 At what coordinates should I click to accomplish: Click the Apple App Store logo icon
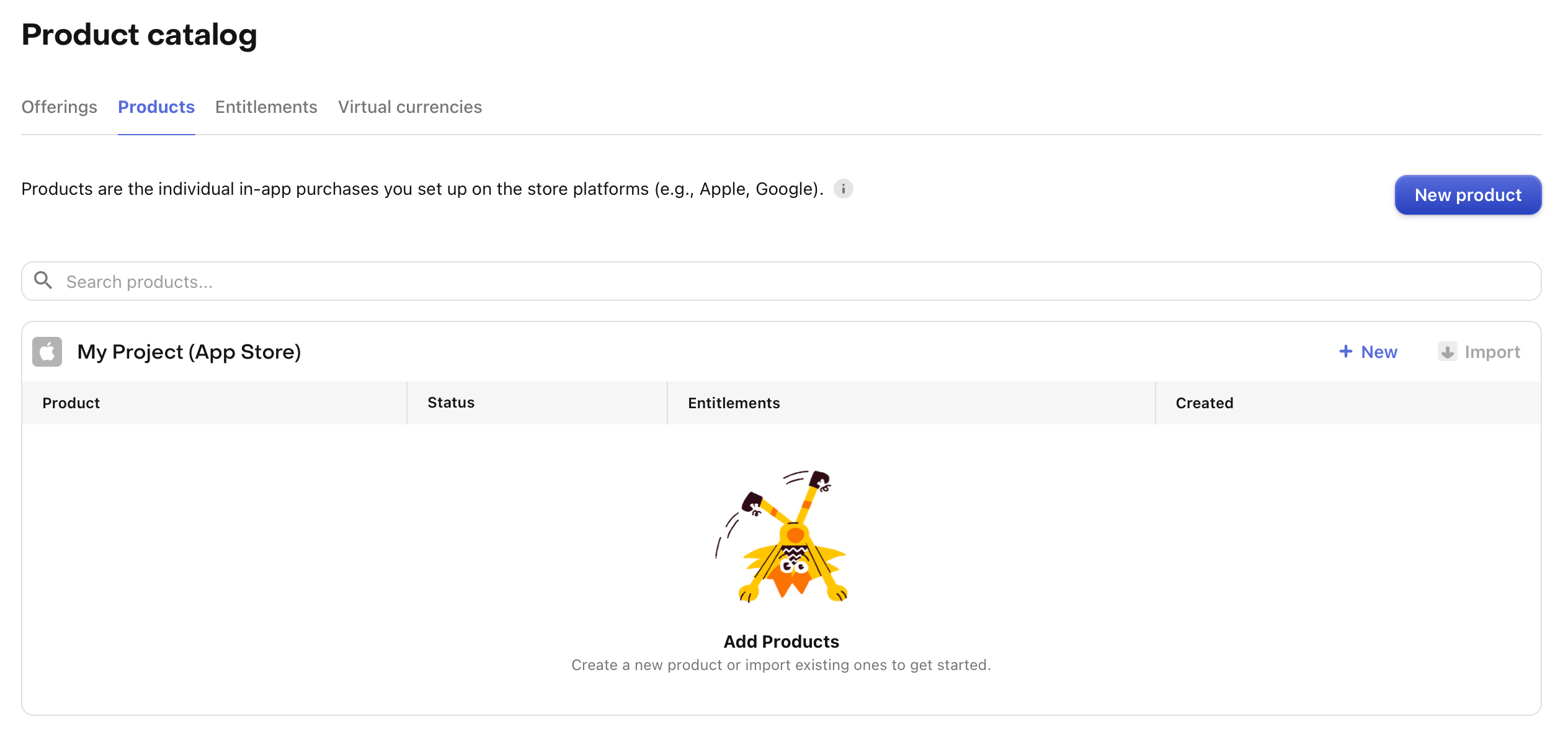[x=47, y=352]
